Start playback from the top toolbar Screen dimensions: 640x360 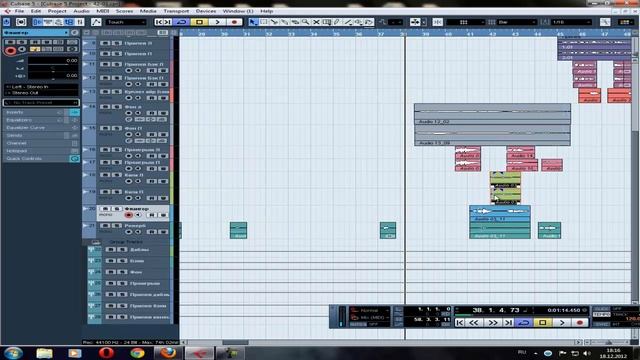pyautogui.click(x=217, y=22)
